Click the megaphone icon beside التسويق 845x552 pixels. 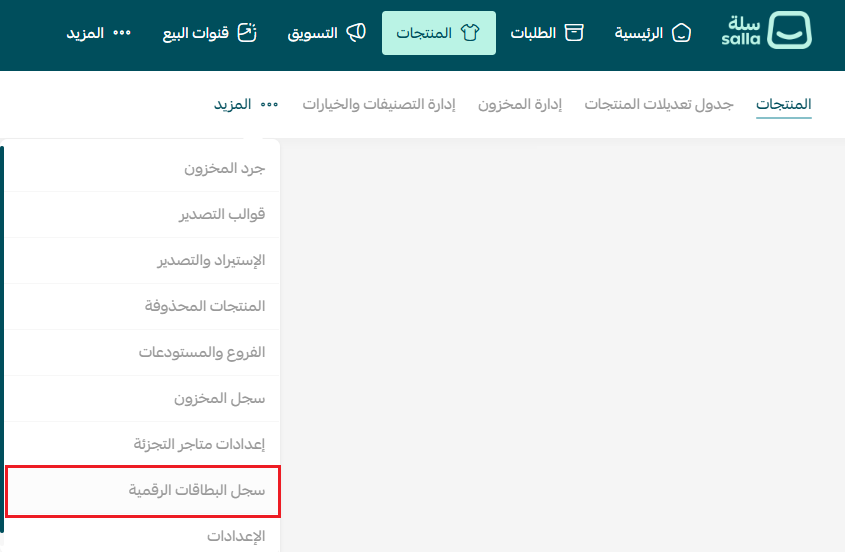click(356, 32)
